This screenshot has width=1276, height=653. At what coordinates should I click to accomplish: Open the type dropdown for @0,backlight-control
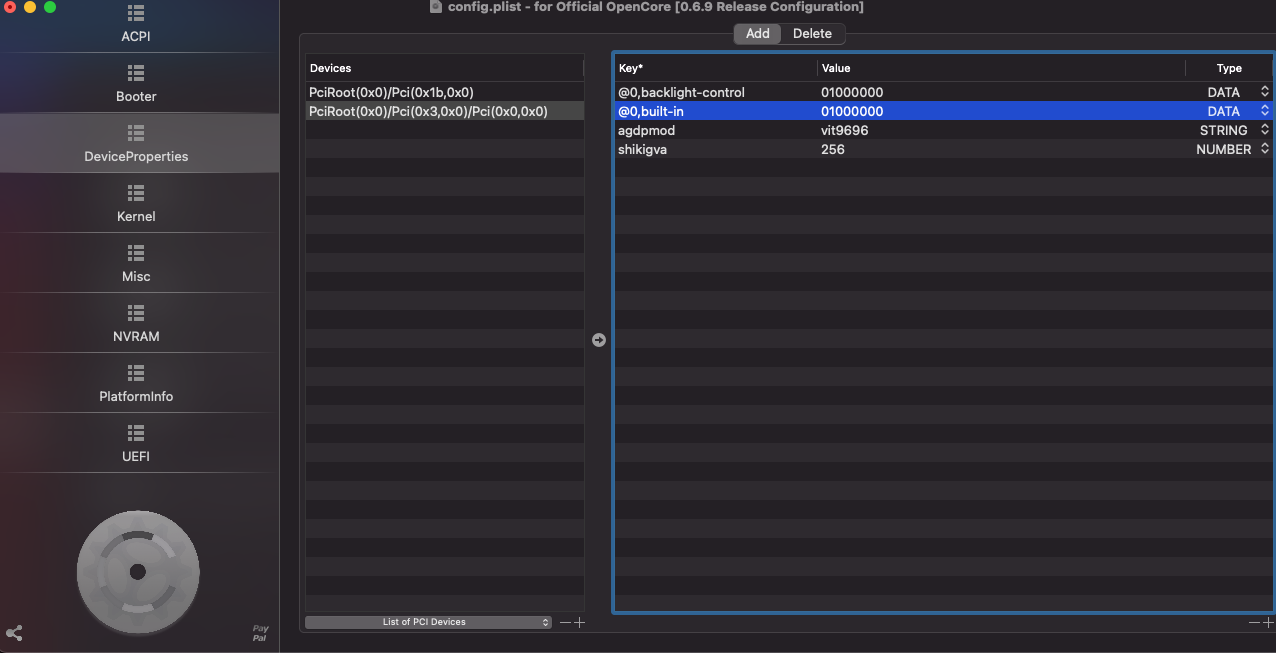(1264, 92)
